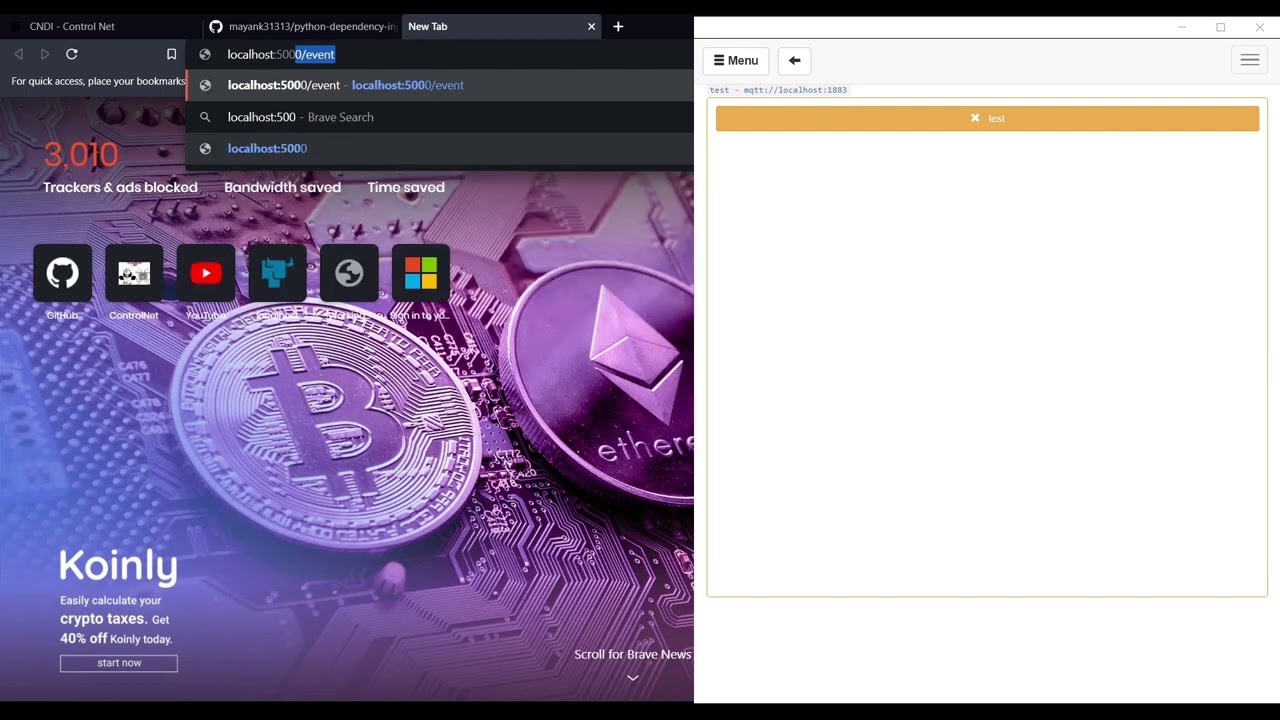
Task: Maximize the right application window
Action: click(1221, 27)
